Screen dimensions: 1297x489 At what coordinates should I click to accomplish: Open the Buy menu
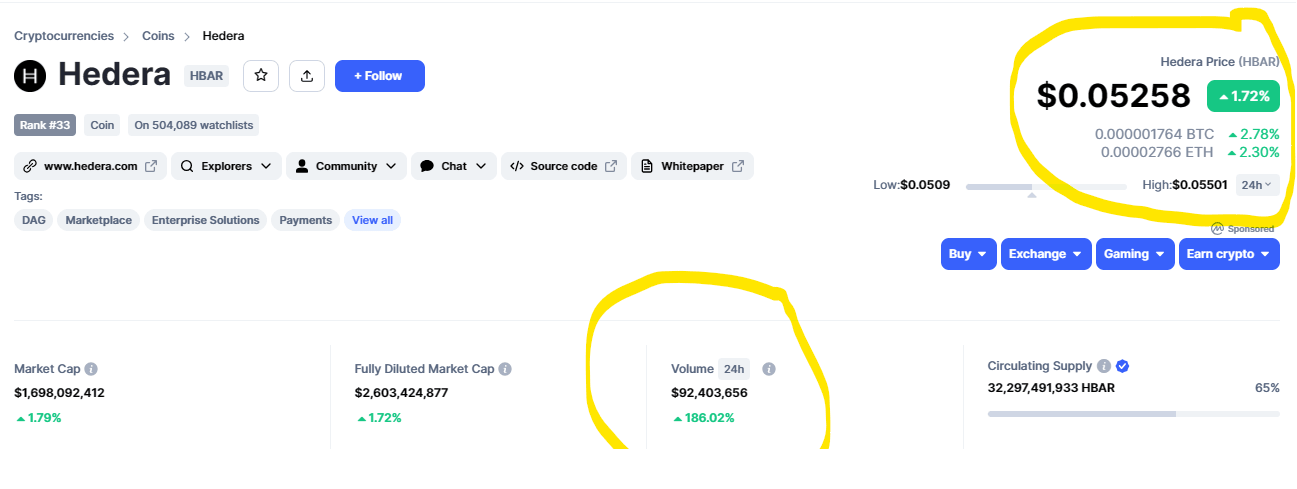[x=968, y=254]
